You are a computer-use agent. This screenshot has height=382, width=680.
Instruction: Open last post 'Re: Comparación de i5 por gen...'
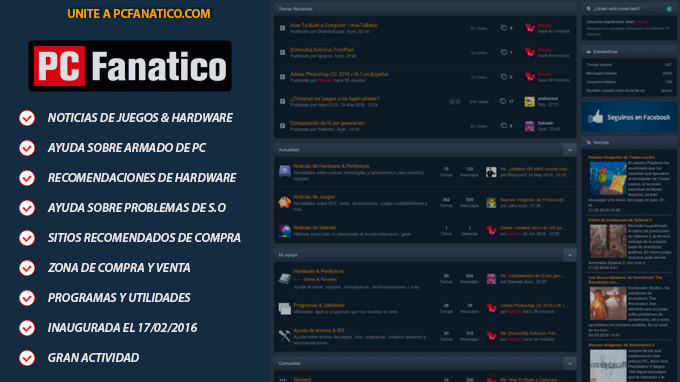[532, 276]
